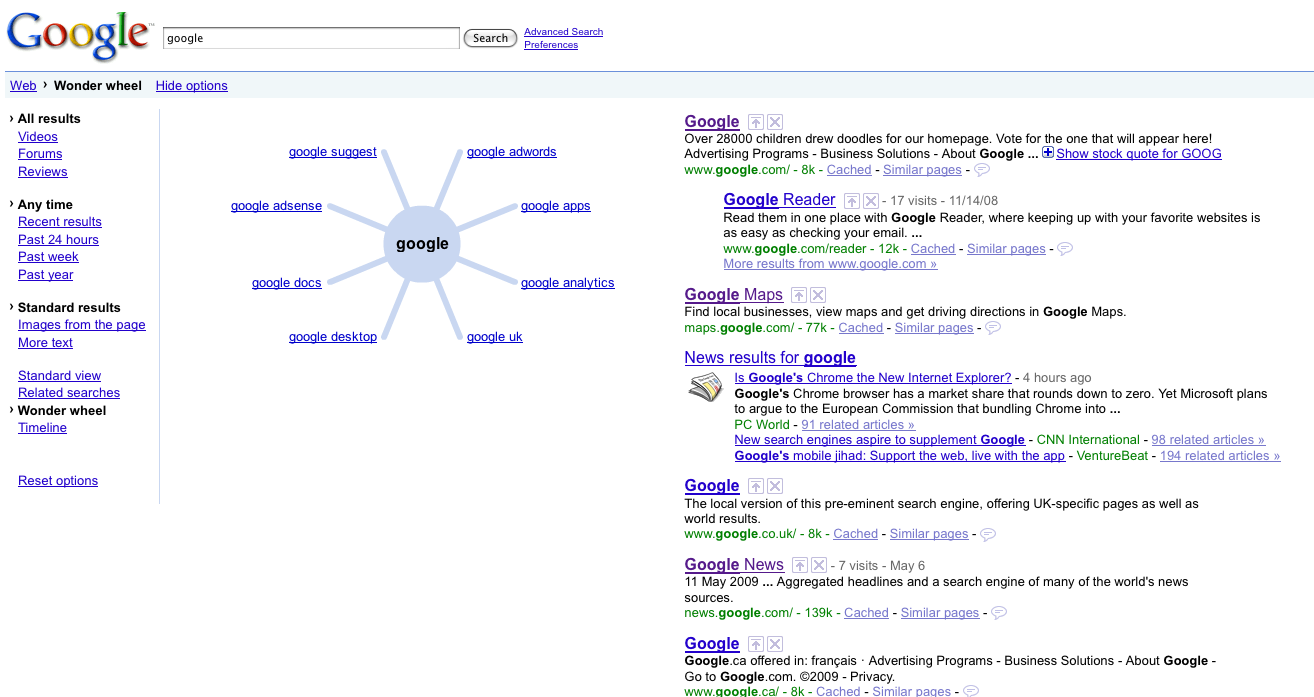Select the google desktop wheel node
Screen dimensions: 1314x697
click(333, 337)
